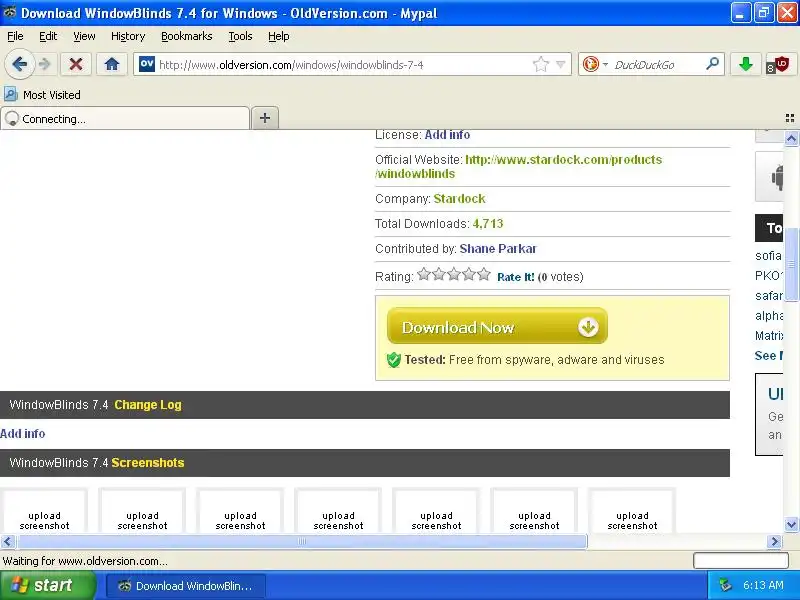Click the Screenshots heading link
The height and width of the screenshot is (600, 800).
coord(148,463)
